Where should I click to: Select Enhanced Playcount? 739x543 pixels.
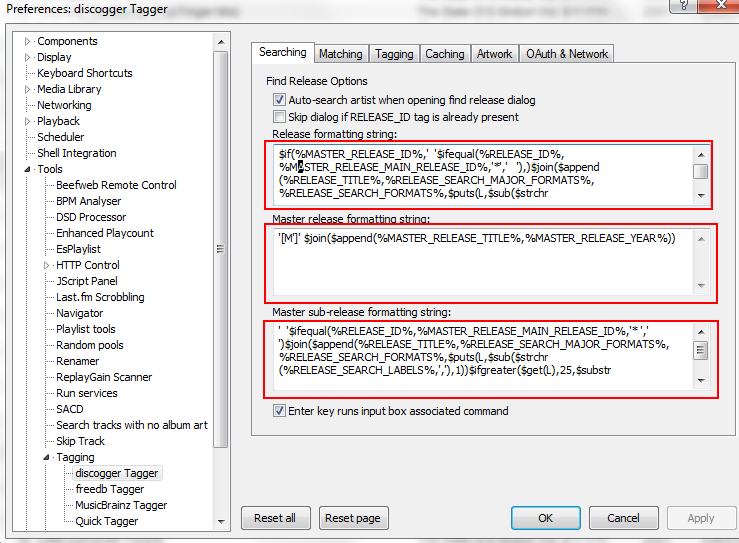105,233
